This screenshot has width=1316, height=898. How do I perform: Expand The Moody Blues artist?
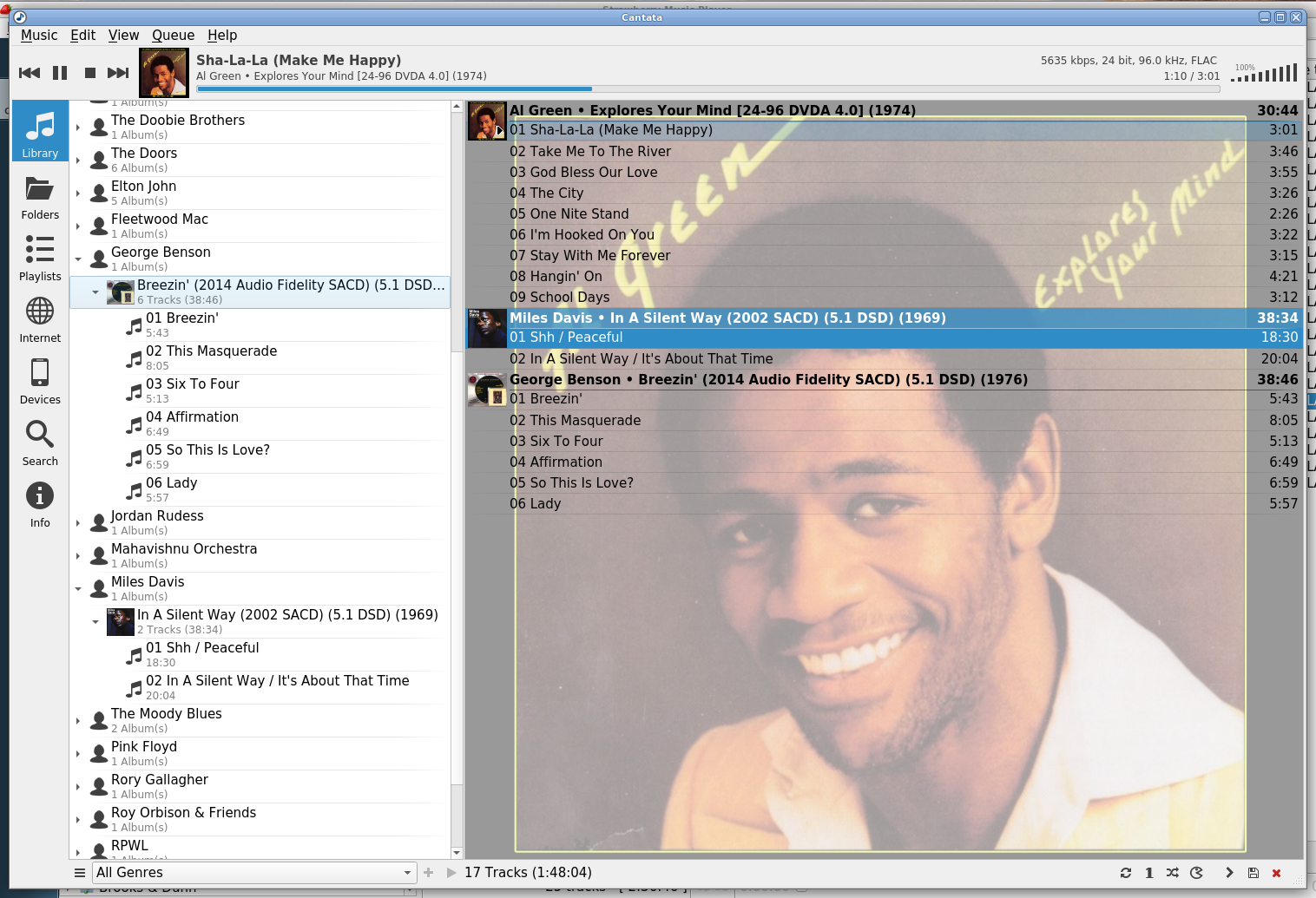pyautogui.click(x=78, y=721)
